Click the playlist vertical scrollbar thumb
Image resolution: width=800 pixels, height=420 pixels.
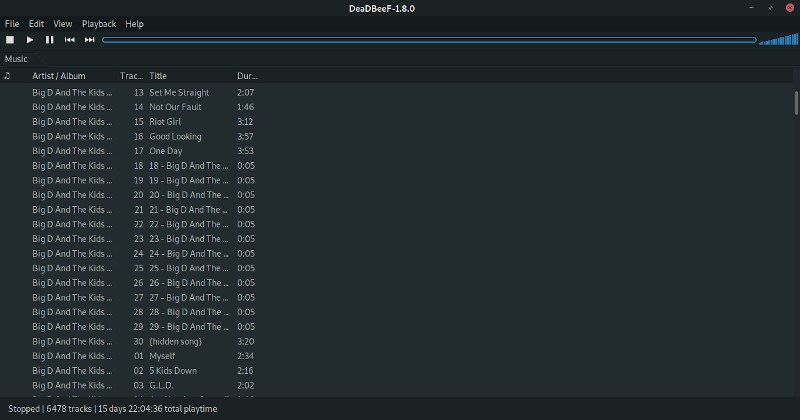[796, 103]
